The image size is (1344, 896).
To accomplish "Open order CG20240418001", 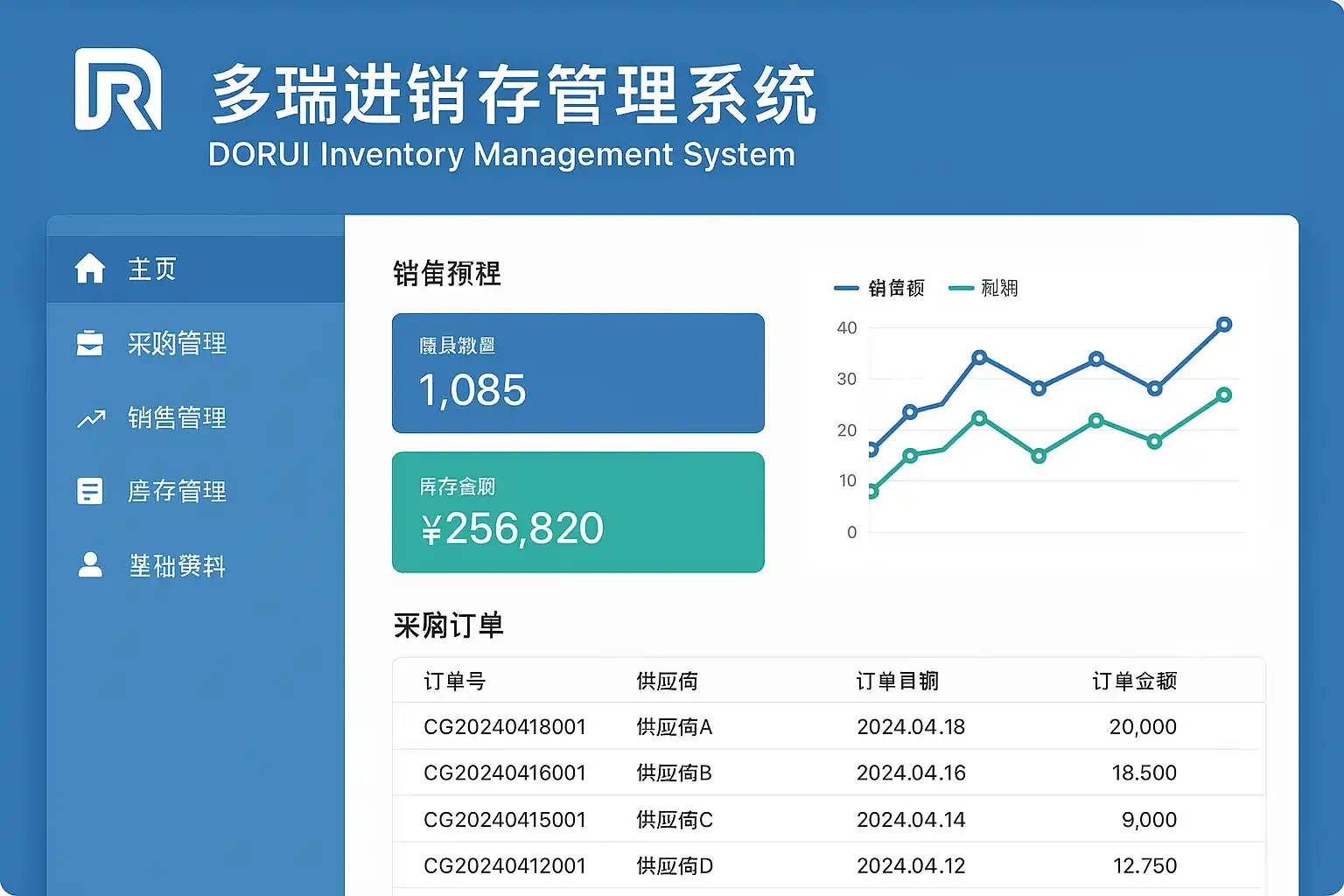I will pos(504,727).
